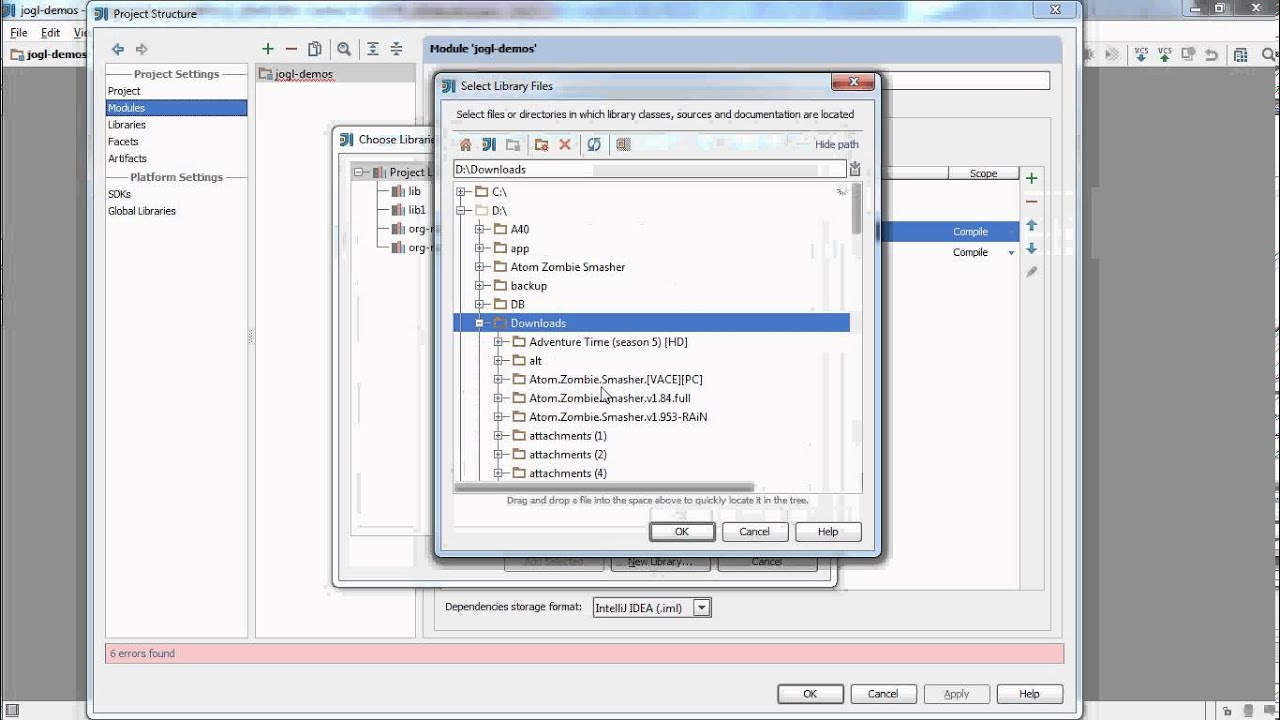Click Help in Select Library Files dialog

coord(828,532)
